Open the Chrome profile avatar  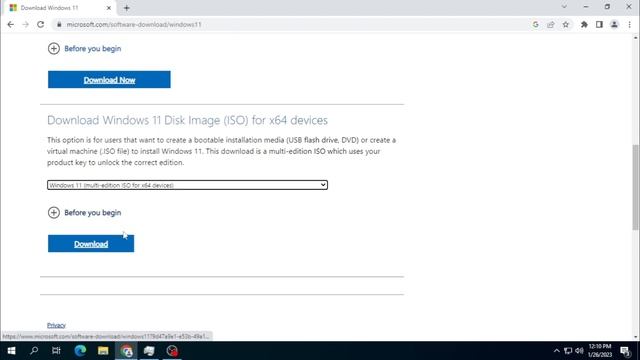614,24
